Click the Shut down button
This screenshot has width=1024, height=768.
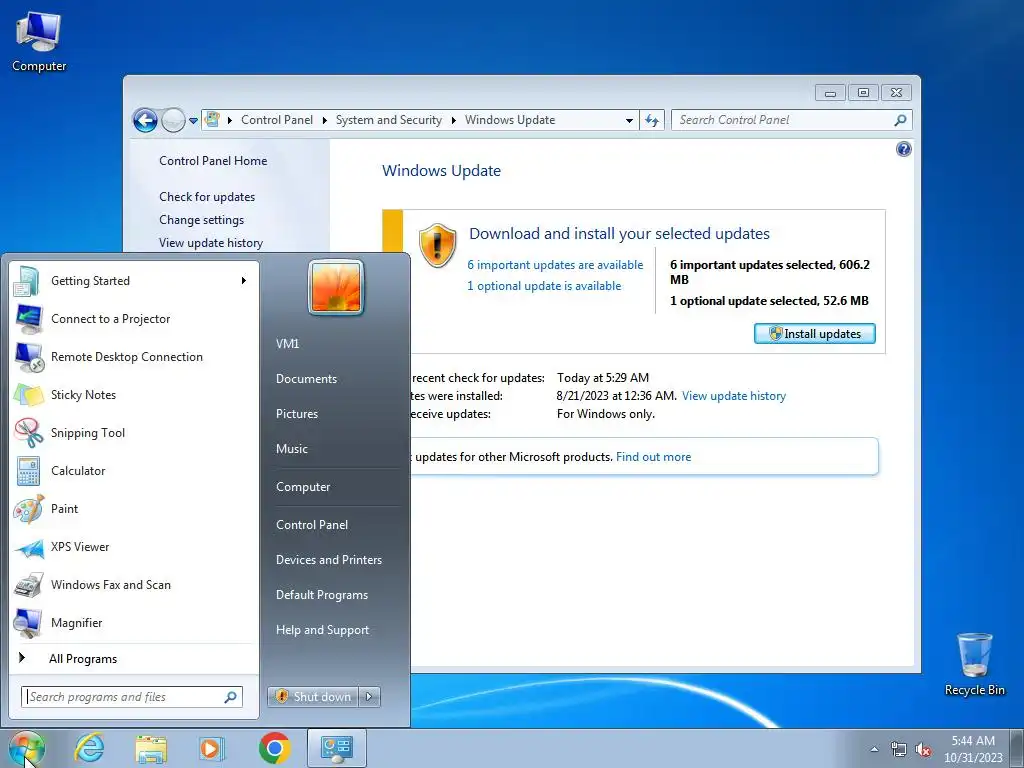pyautogui.click(x=313, y=697)
